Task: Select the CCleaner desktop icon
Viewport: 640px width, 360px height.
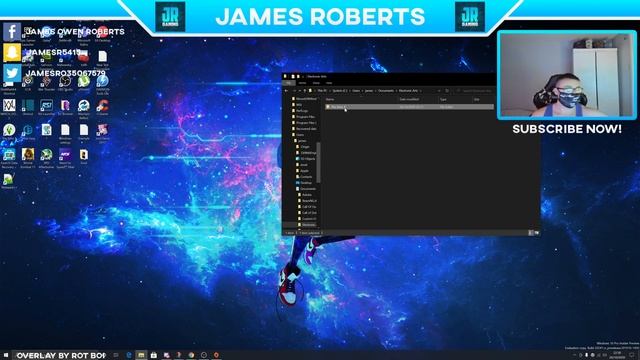Action: [x=102, y=107]
